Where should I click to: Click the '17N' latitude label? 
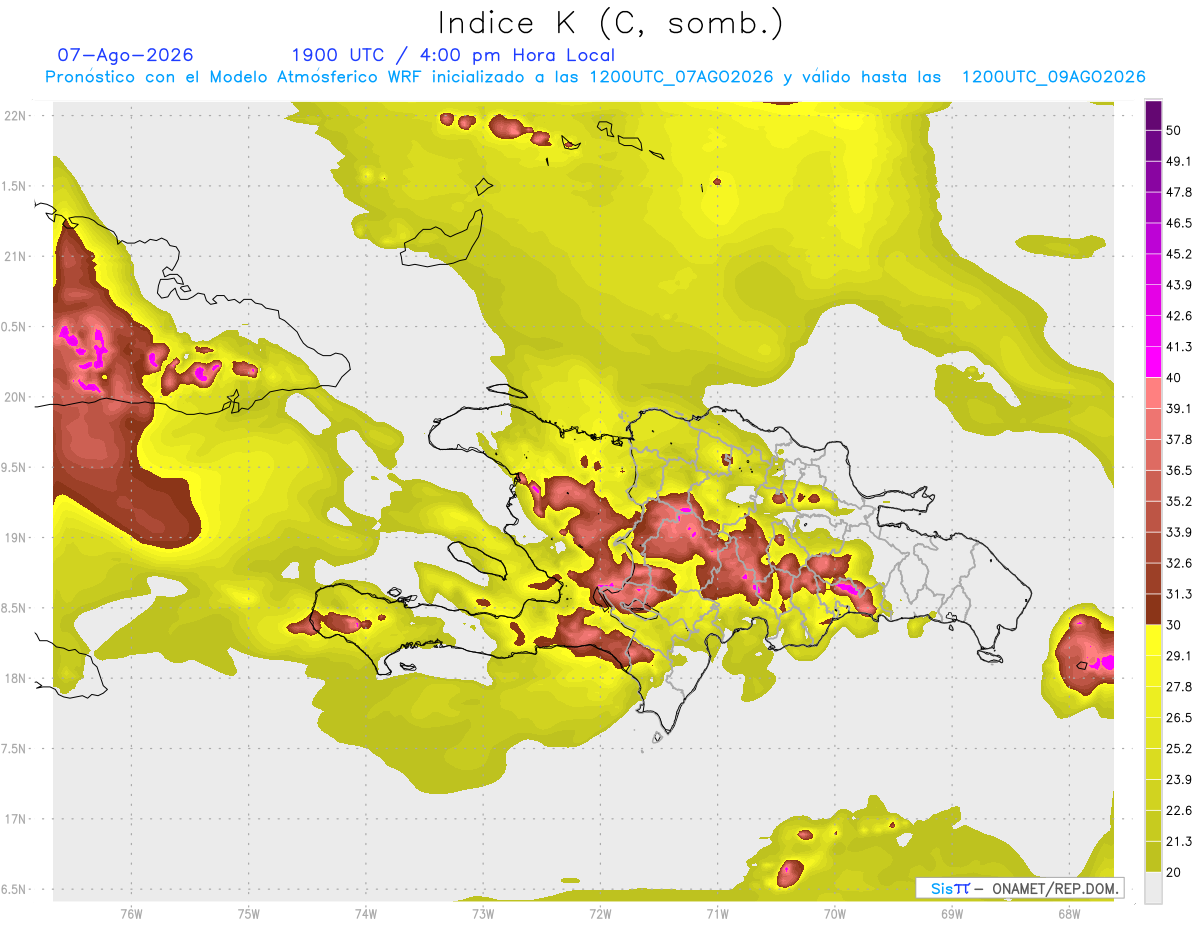coord(16,820)
